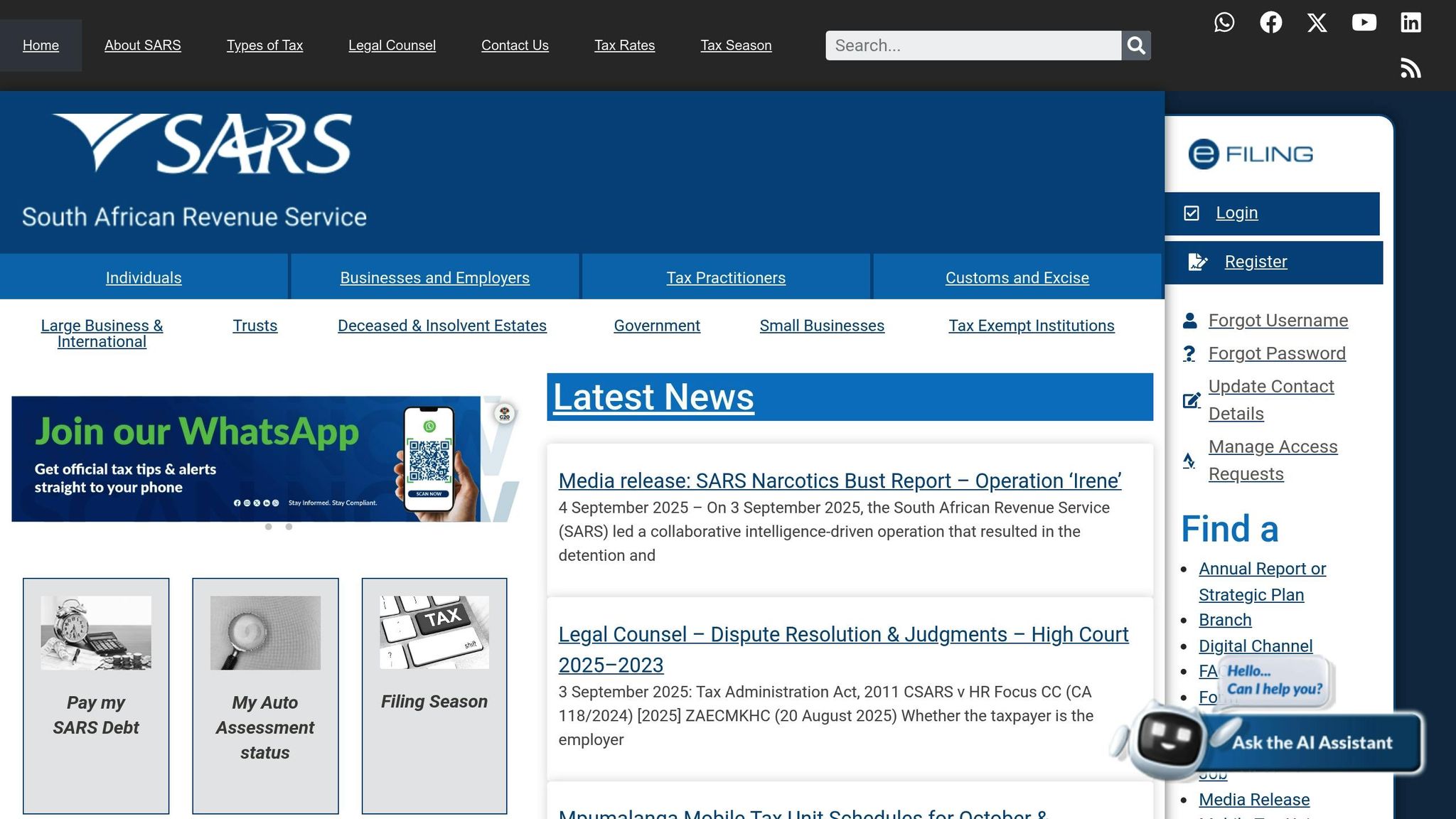Open the YouTube channel icon

pos(1364,23)
